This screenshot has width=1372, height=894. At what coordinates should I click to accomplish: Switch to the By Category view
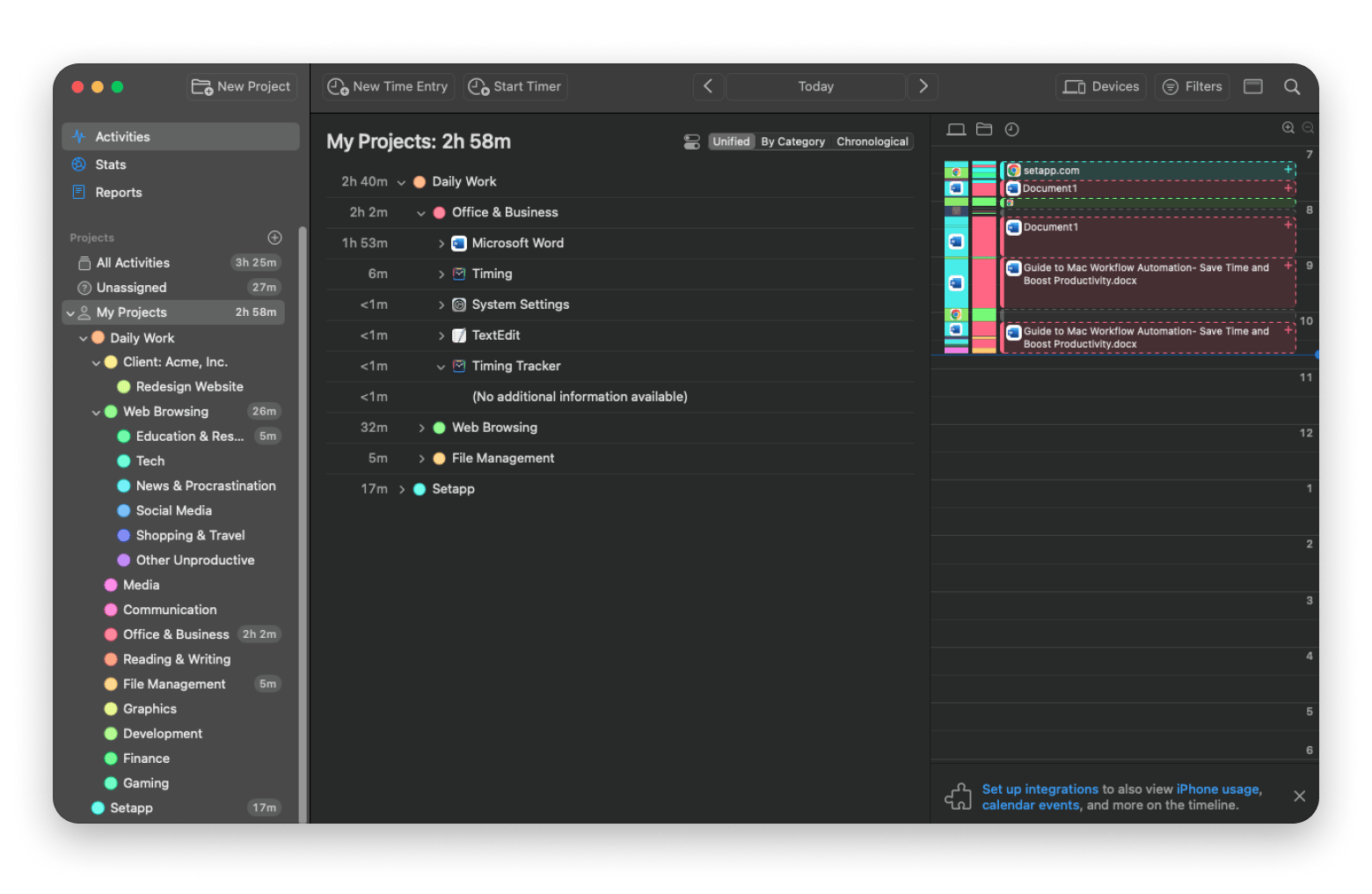(792, 142)
